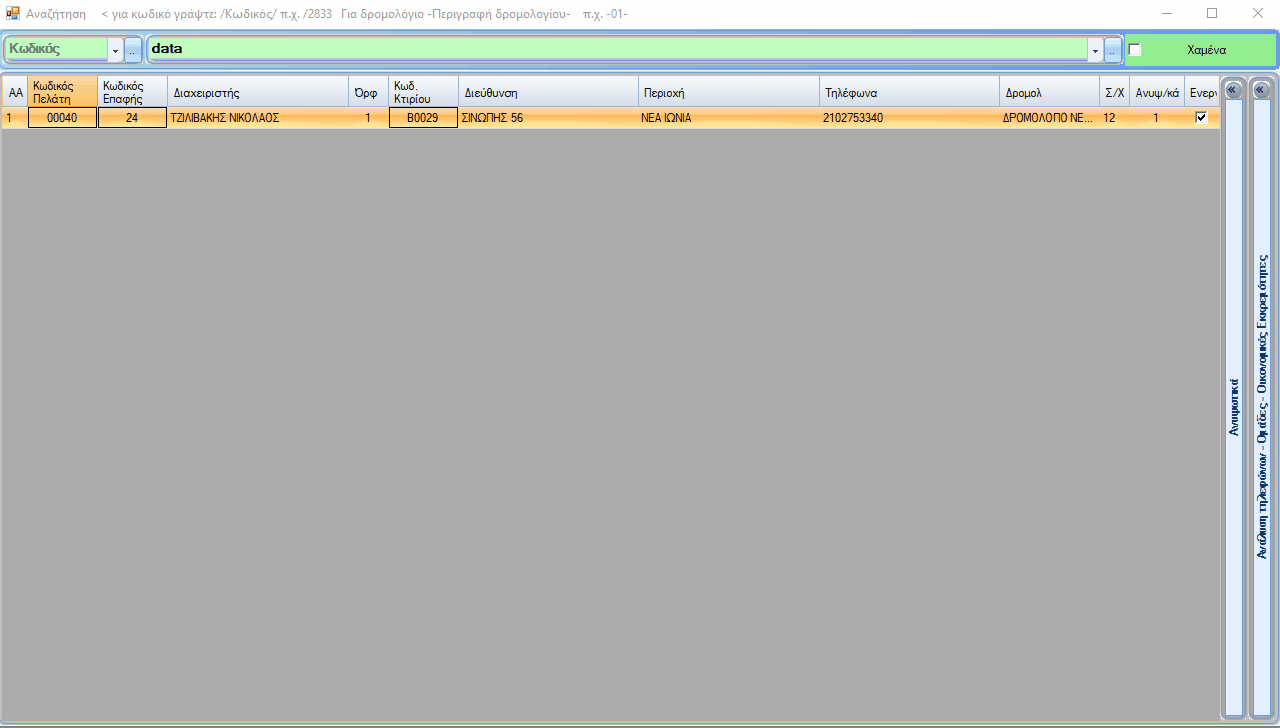Click ΤΖΙΛΙΒΑΚΗΣ ΝΙΚΟΛΑΟΣ in the results row
1280x728 pixels.
[226, 118]
